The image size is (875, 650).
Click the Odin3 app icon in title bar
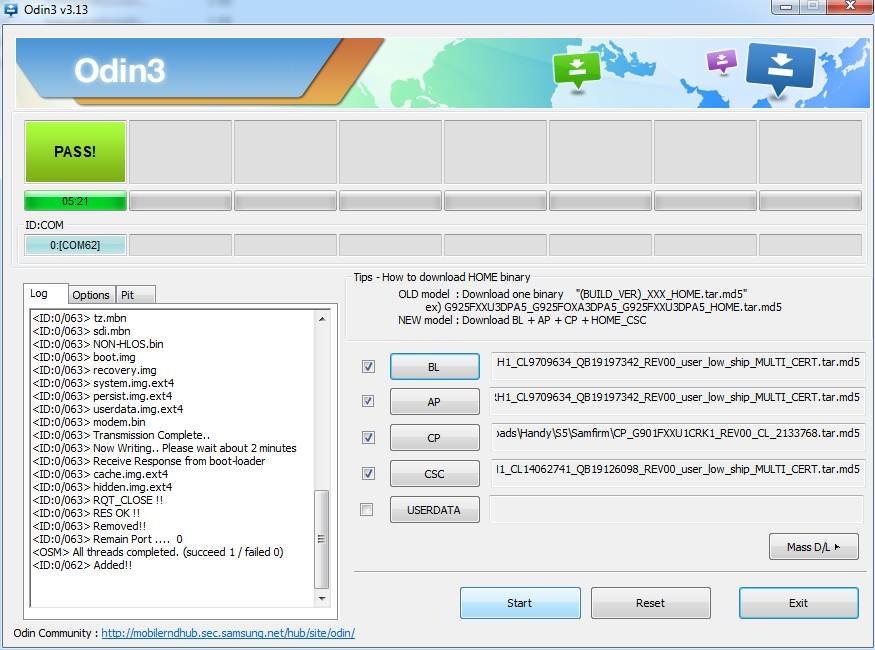11,9
